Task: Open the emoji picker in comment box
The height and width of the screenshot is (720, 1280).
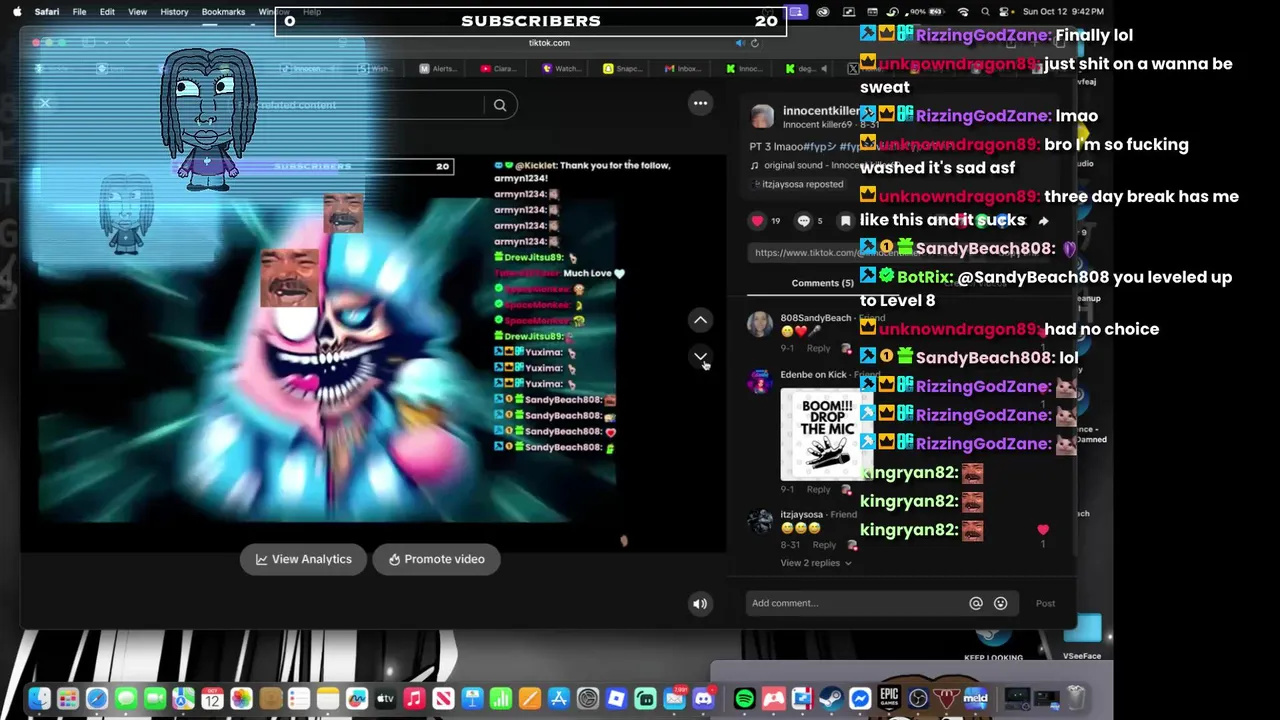Action: tap(1000, 603)
